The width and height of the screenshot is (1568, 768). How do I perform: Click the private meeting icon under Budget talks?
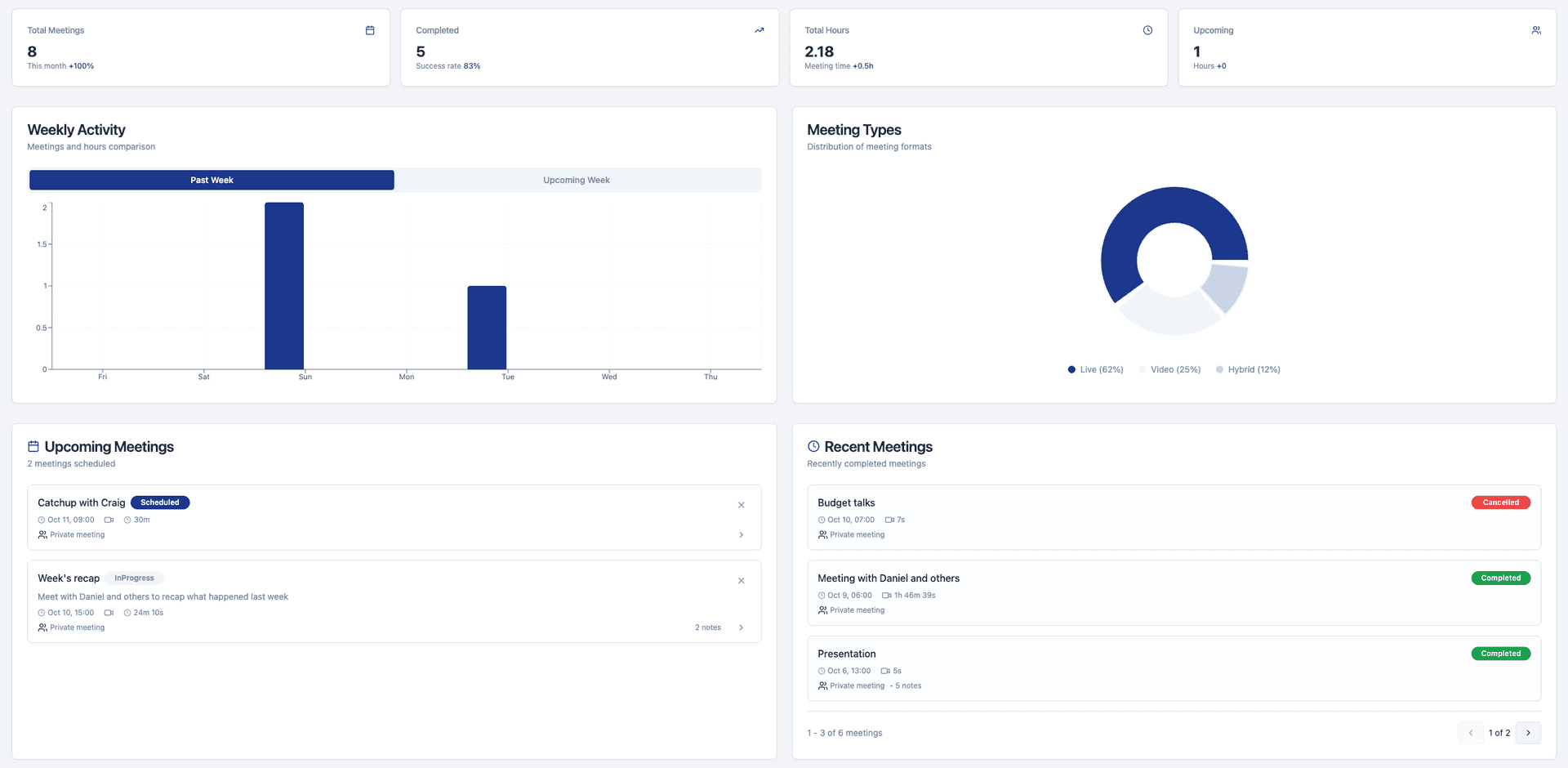822,535
